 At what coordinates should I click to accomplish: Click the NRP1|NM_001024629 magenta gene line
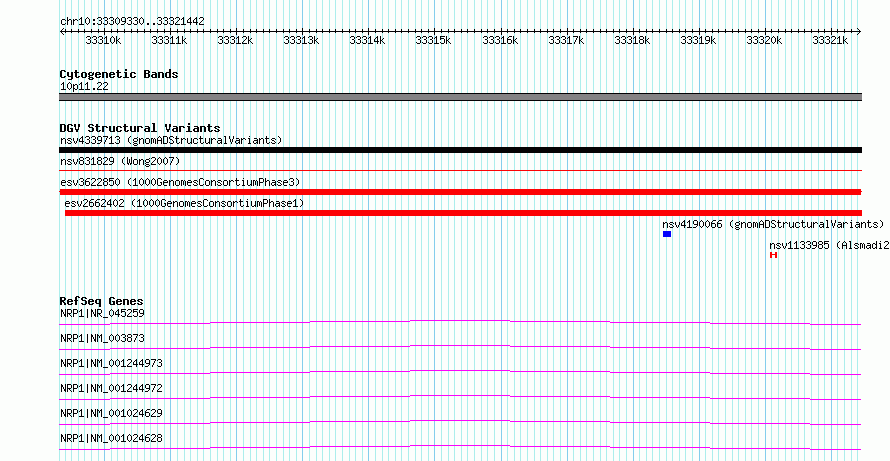pyautogui.click(x=460, y=422)
